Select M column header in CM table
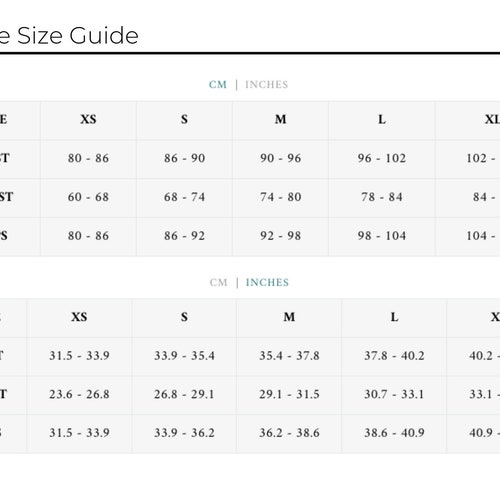500x500 pixels. pos(281,119)
